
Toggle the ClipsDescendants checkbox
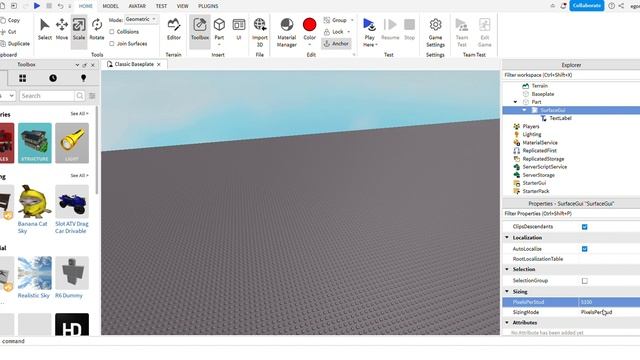pyautogui.click(x=584, y=227)
